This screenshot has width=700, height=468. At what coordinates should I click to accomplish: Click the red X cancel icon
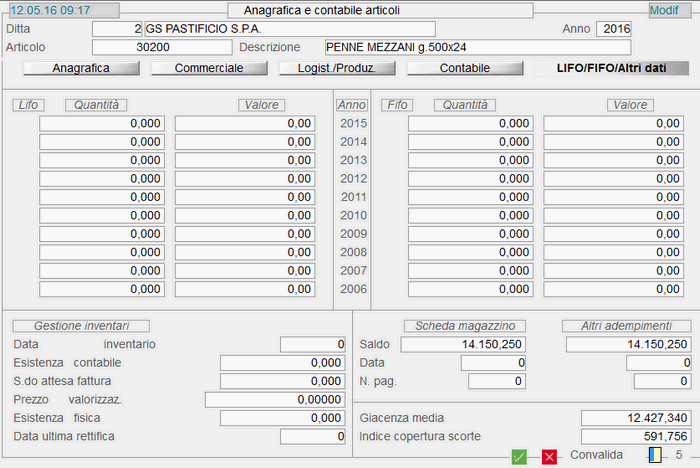(549, 456)
